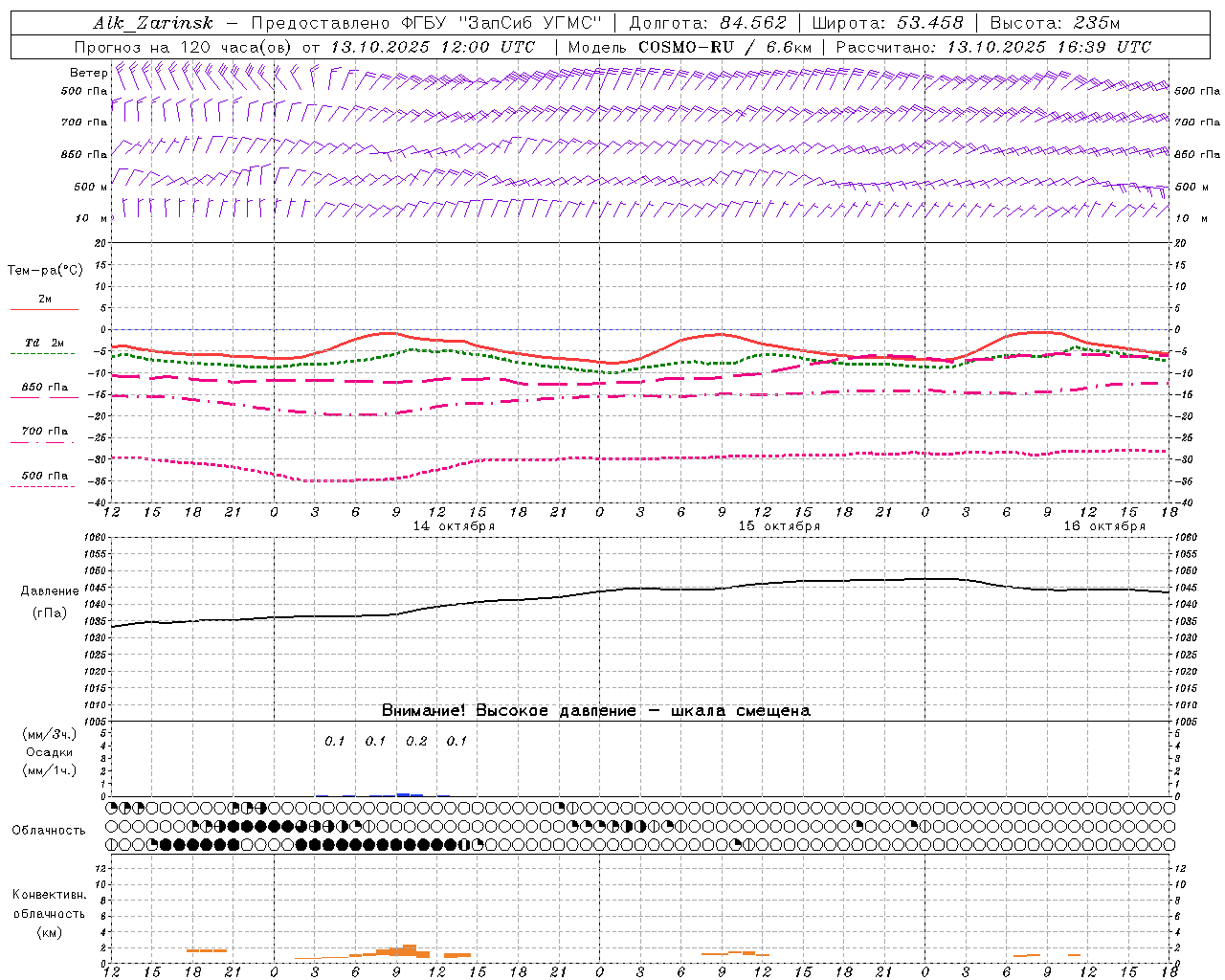Image resolution: width=1225 pixels, height=980 pixels.
Task: Click the Тем-ра(°C) axis label
Action: click(x=45, y=271)
